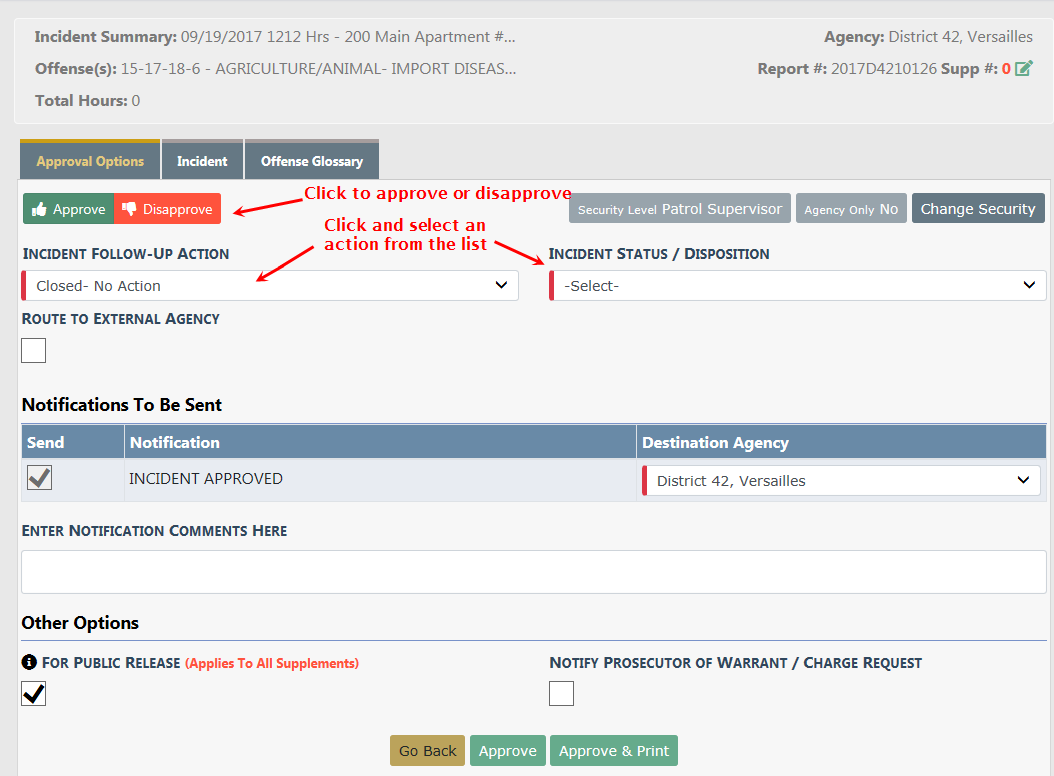
Task: Click the bottom Approve button
Action: pos(507,751)
